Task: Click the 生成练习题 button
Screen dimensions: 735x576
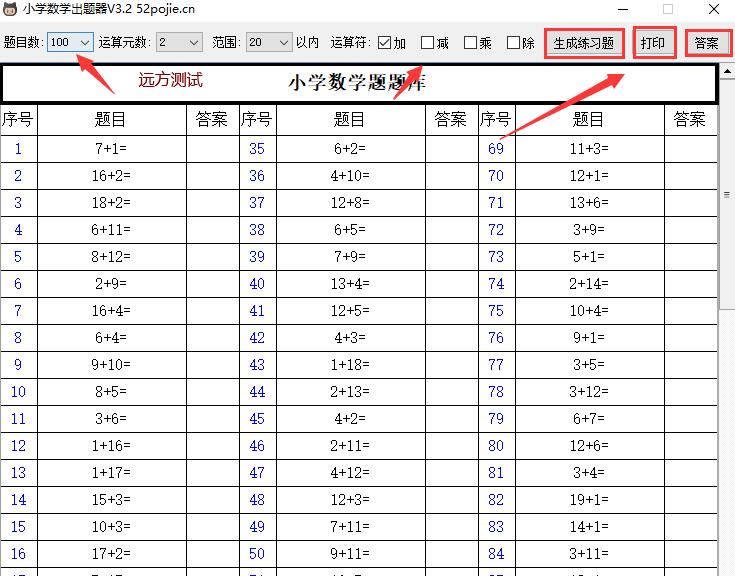Action: click(584, 44)
